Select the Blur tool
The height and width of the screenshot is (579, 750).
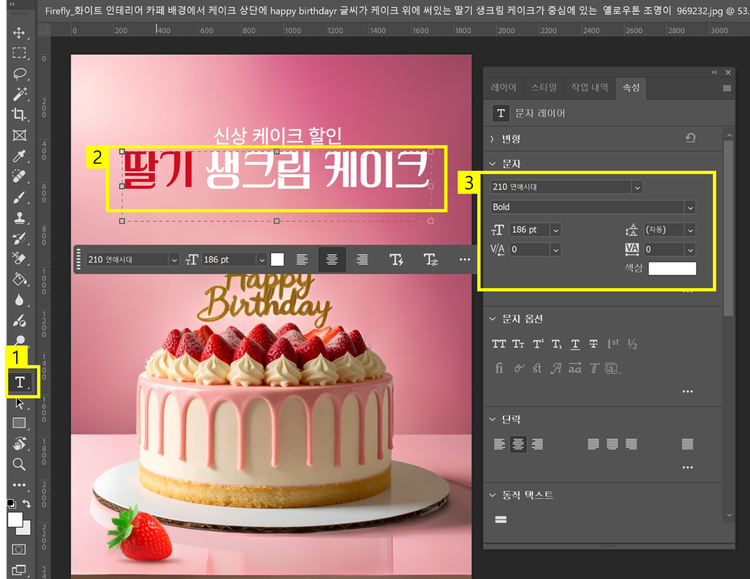pyautogui.click(x=19, y=300)
